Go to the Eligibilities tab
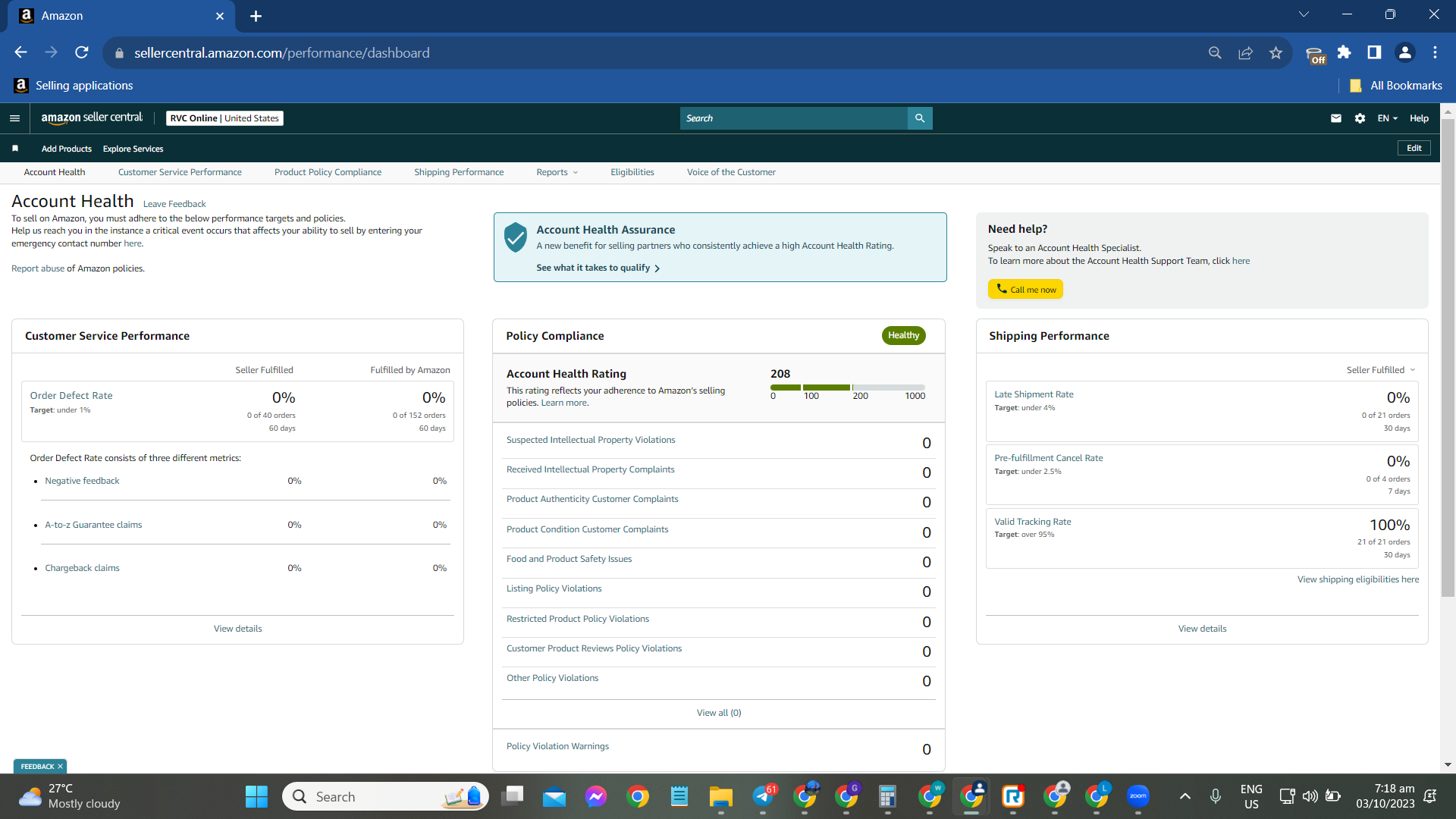 [632, 172]
